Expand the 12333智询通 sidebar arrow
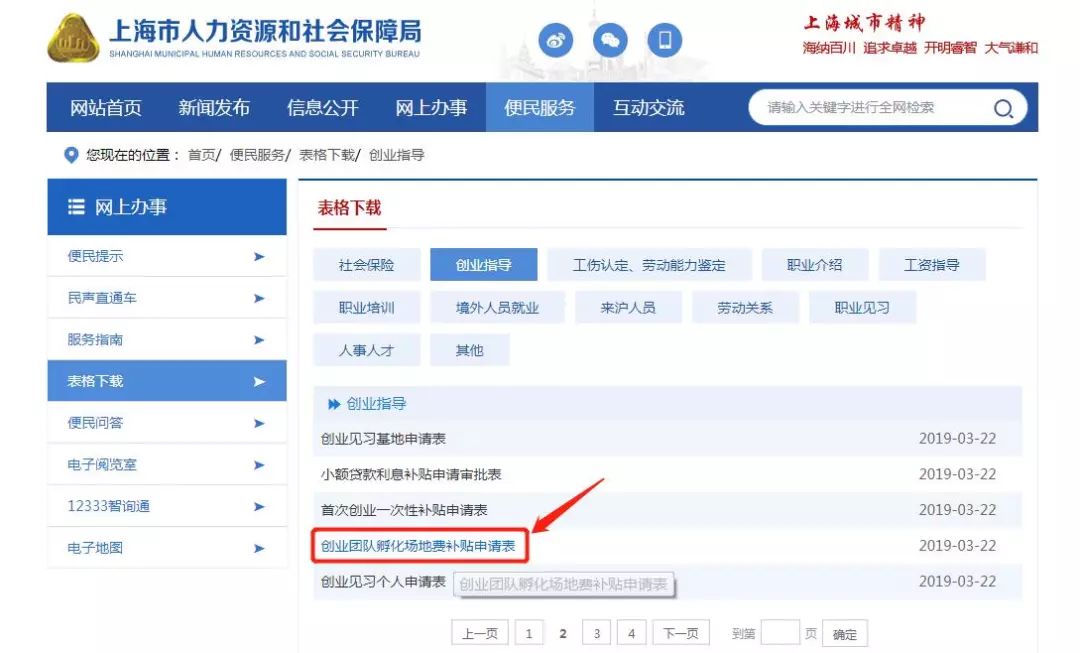This screenshot has width=1080, height=653. pyautogui.click(x=259, y=507)
